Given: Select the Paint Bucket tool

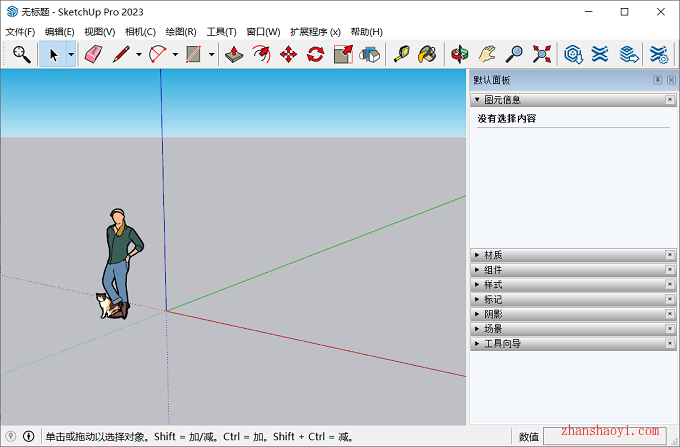Looking at the screenshot, I should tap(427, 54).
